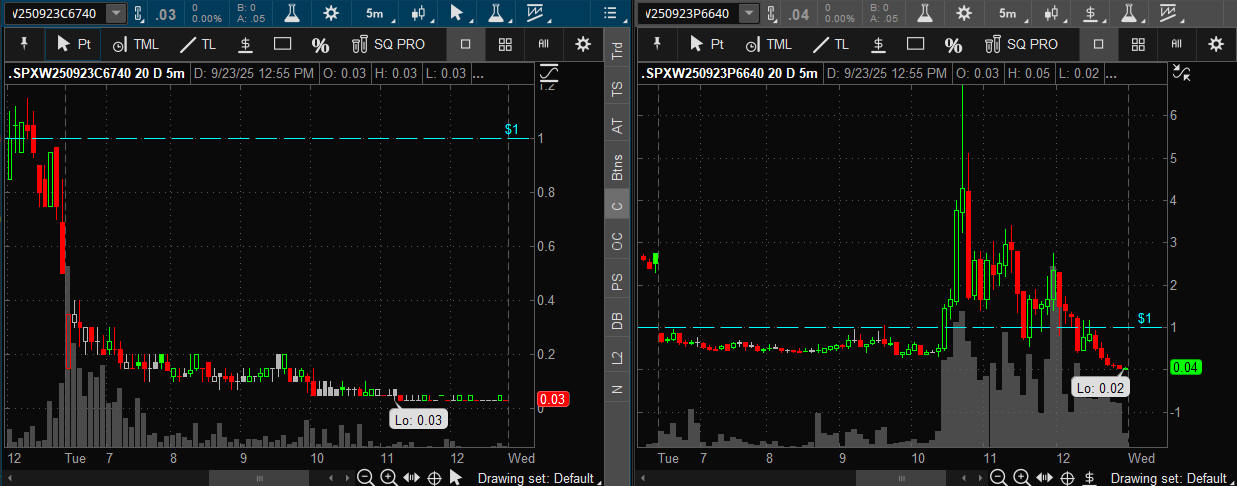Open the symbol dropdown for 250923C6740
The height and width of the screenshot is (486, 1237).
click(x=116, y=13)
